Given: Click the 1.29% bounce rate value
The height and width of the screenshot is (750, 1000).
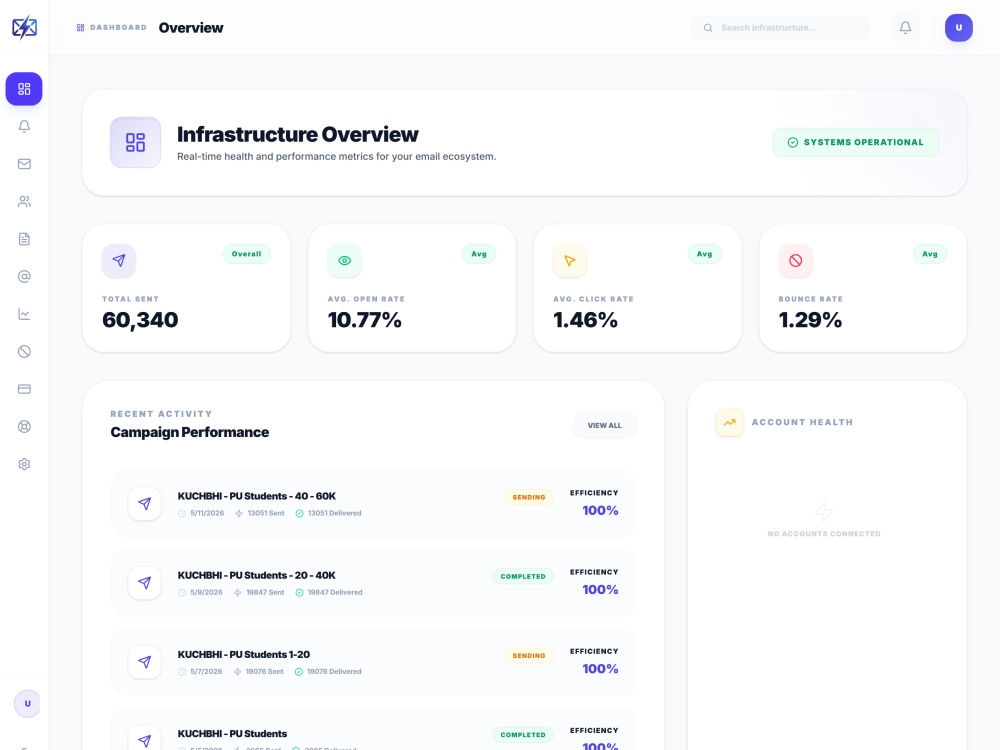Looking at the screenshot, I should point(810,320).
